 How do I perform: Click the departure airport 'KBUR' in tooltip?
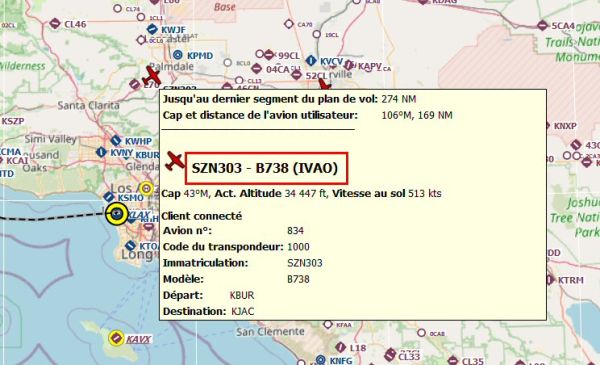point(242,295)
